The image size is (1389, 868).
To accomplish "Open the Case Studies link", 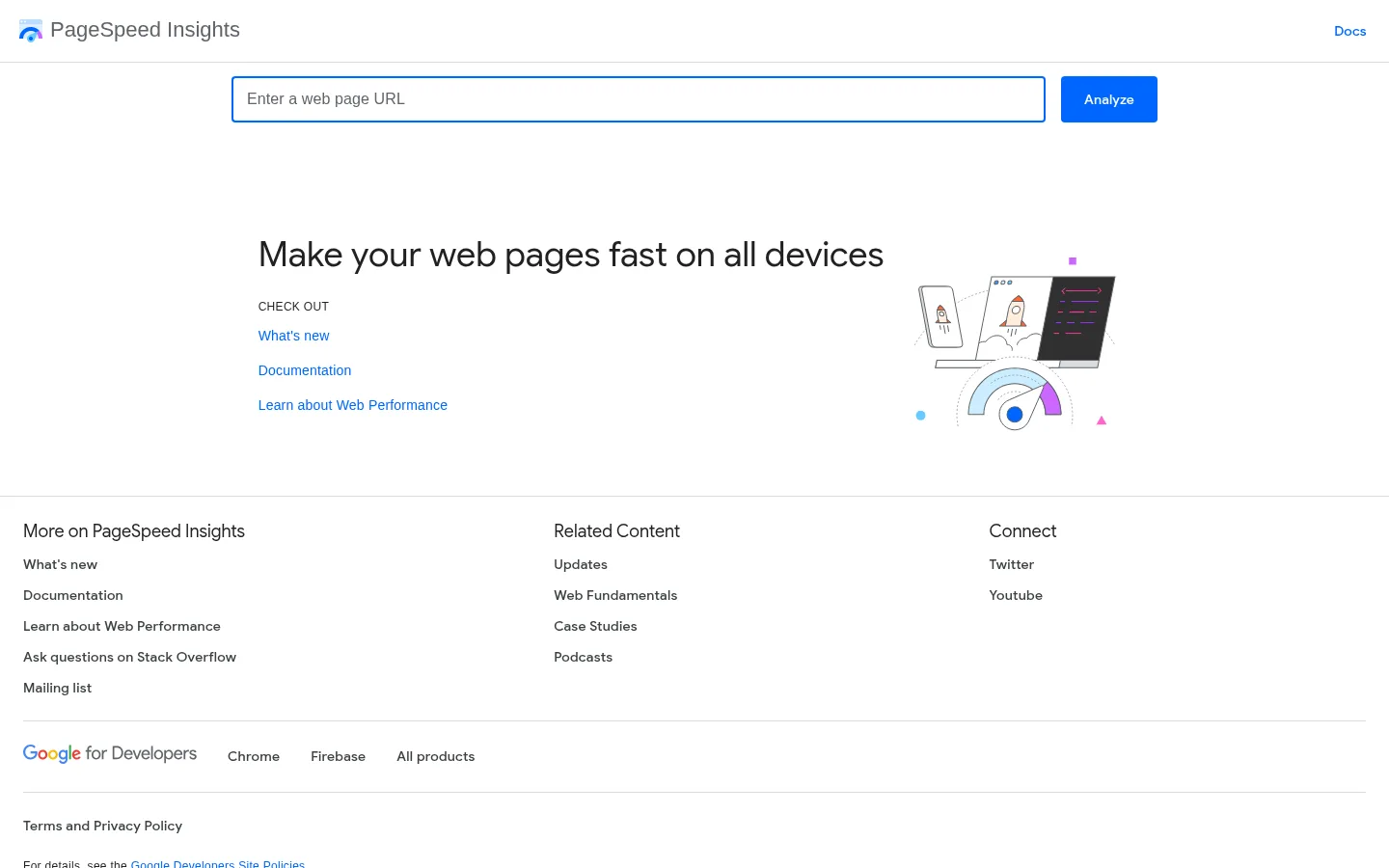I will (x=595, y=626).
